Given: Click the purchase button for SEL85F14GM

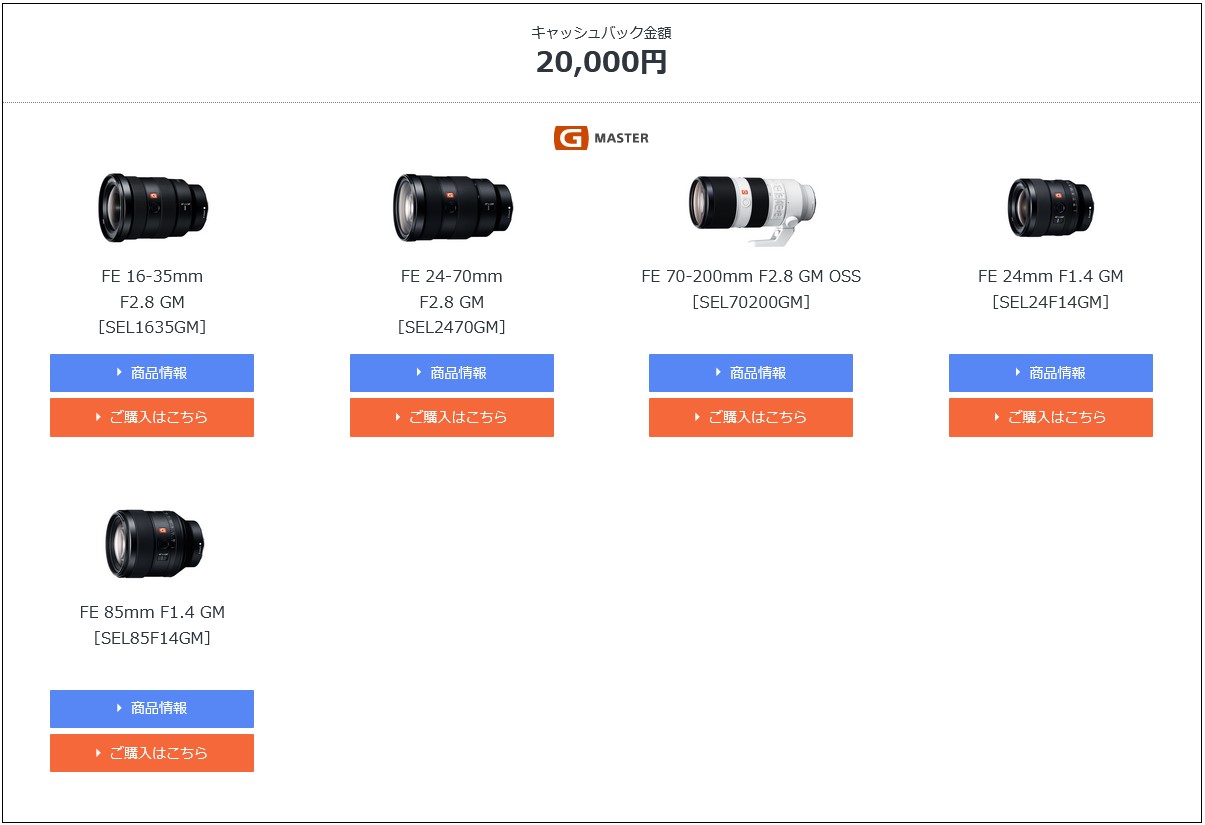Looking at the screenshot, I should 152,753.
